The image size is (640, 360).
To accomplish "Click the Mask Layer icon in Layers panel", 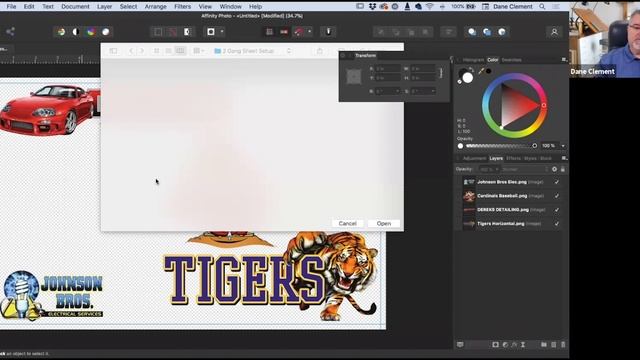I will pos(495,345).
